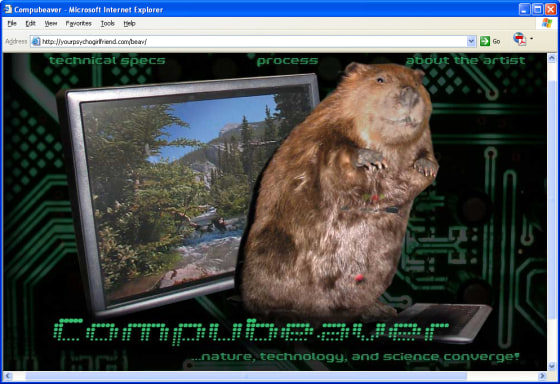Image resolution: width=560 pixels, height=384 pixels.
Task: Open the View menu
Action: point(51,24)
